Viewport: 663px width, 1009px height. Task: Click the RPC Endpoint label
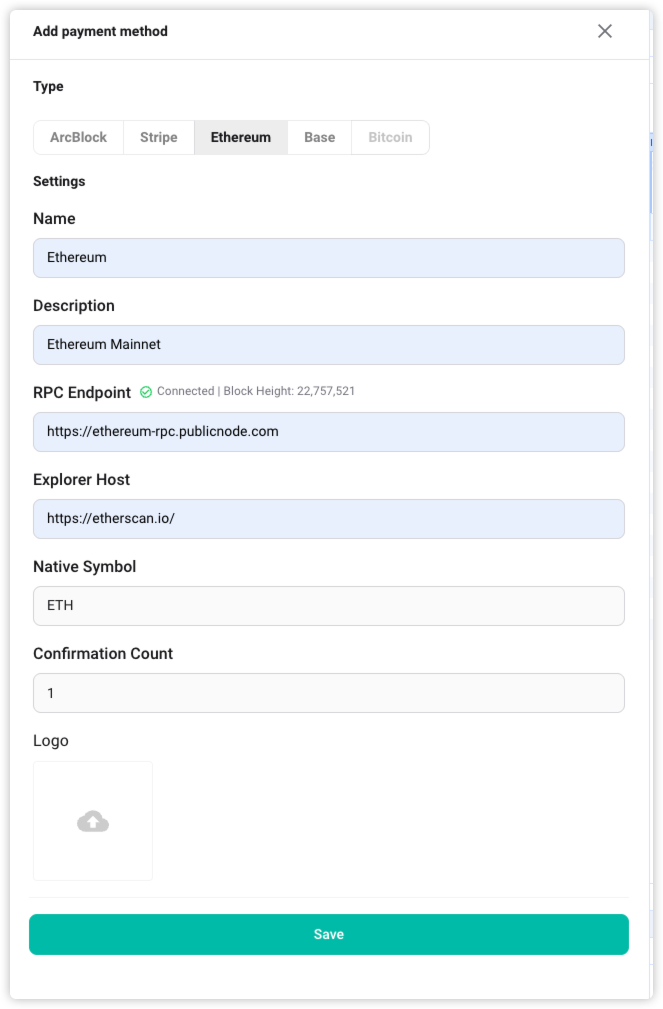click(82, 393)
